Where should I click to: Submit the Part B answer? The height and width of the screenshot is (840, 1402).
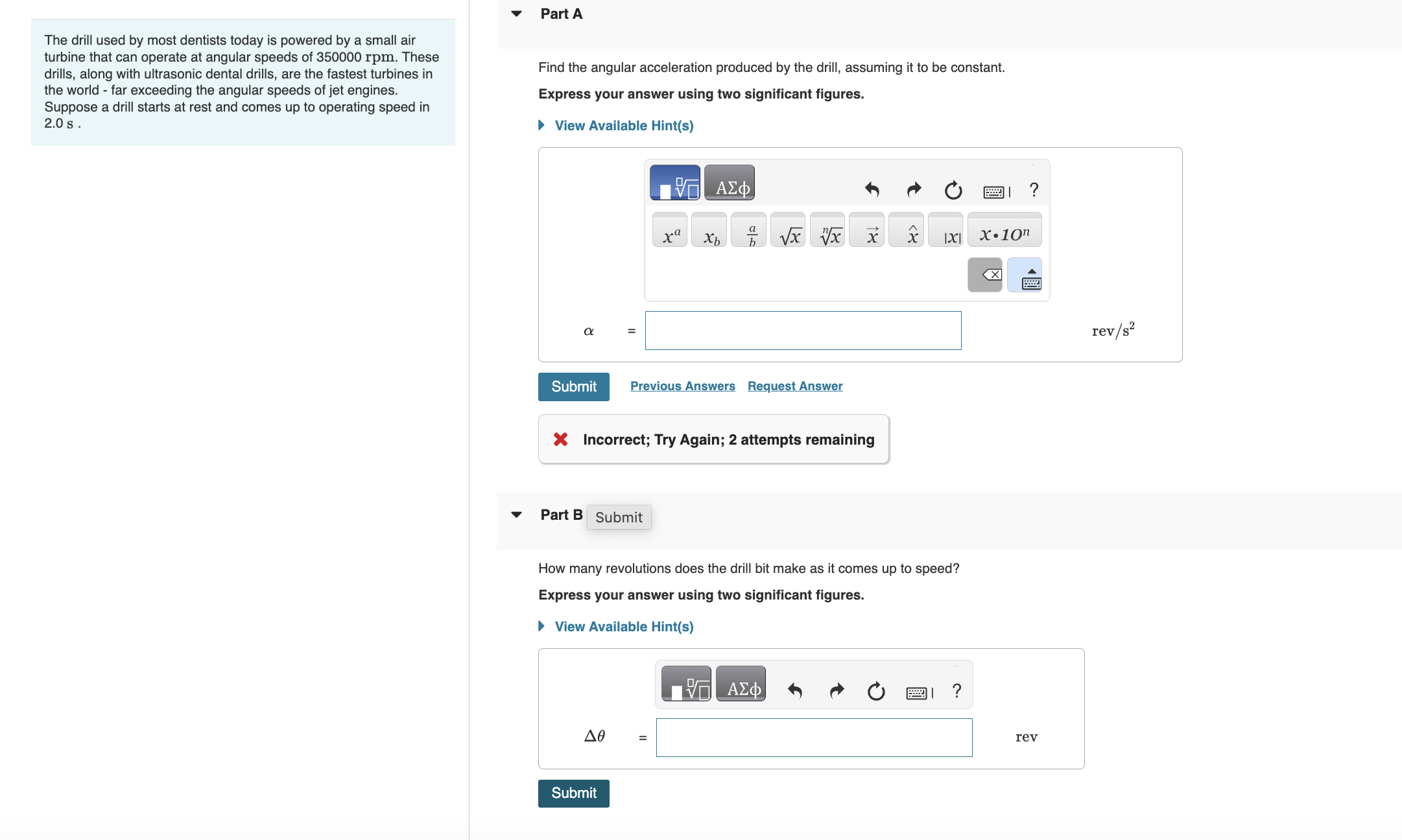pos(574,793)
